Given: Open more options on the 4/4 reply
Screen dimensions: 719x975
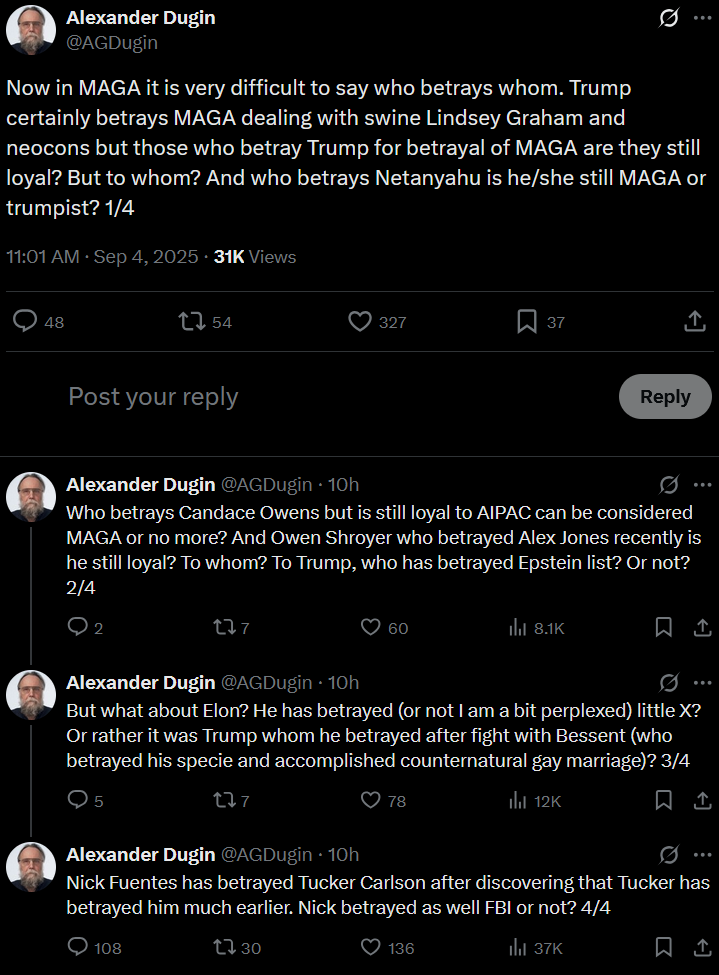Looking at the screenshot, I should 702,855.
